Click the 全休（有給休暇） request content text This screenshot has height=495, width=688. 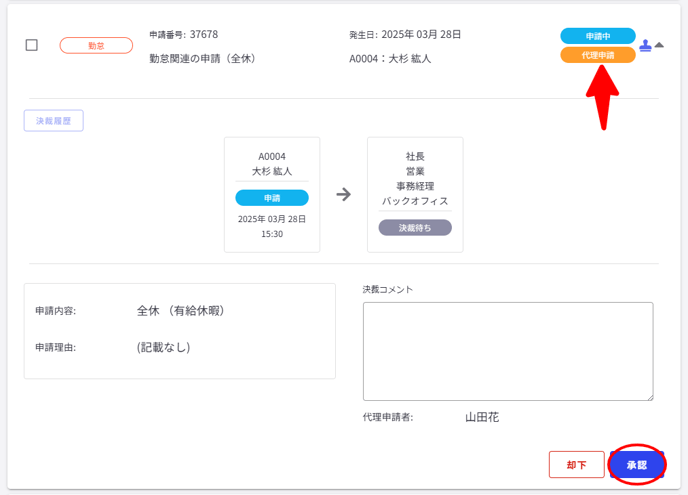point(181,311)
